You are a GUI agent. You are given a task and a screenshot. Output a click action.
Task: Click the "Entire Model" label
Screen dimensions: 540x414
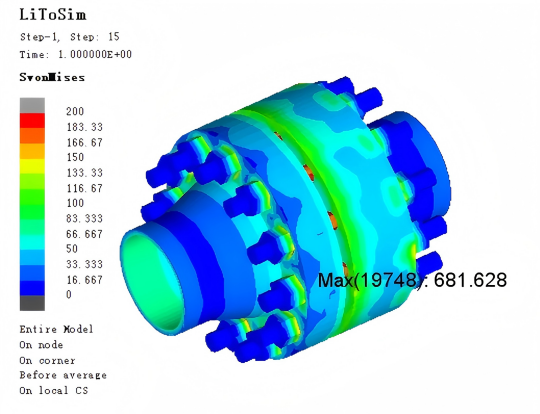coord(56,329)
